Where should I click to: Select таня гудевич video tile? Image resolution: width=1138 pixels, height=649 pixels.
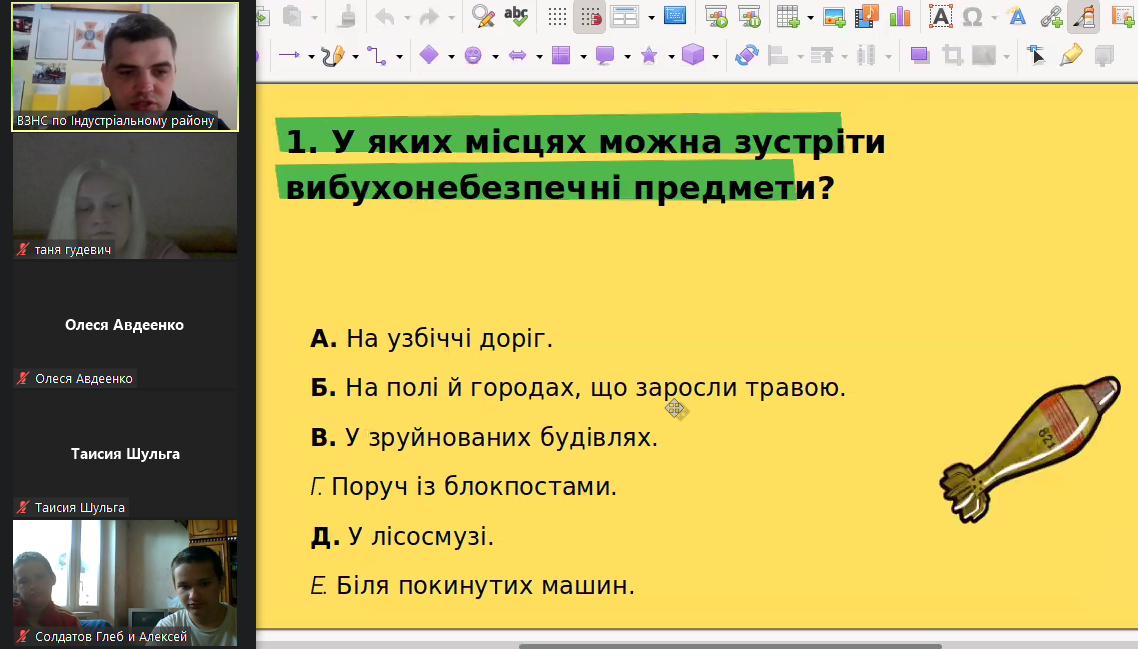[125, 196]
